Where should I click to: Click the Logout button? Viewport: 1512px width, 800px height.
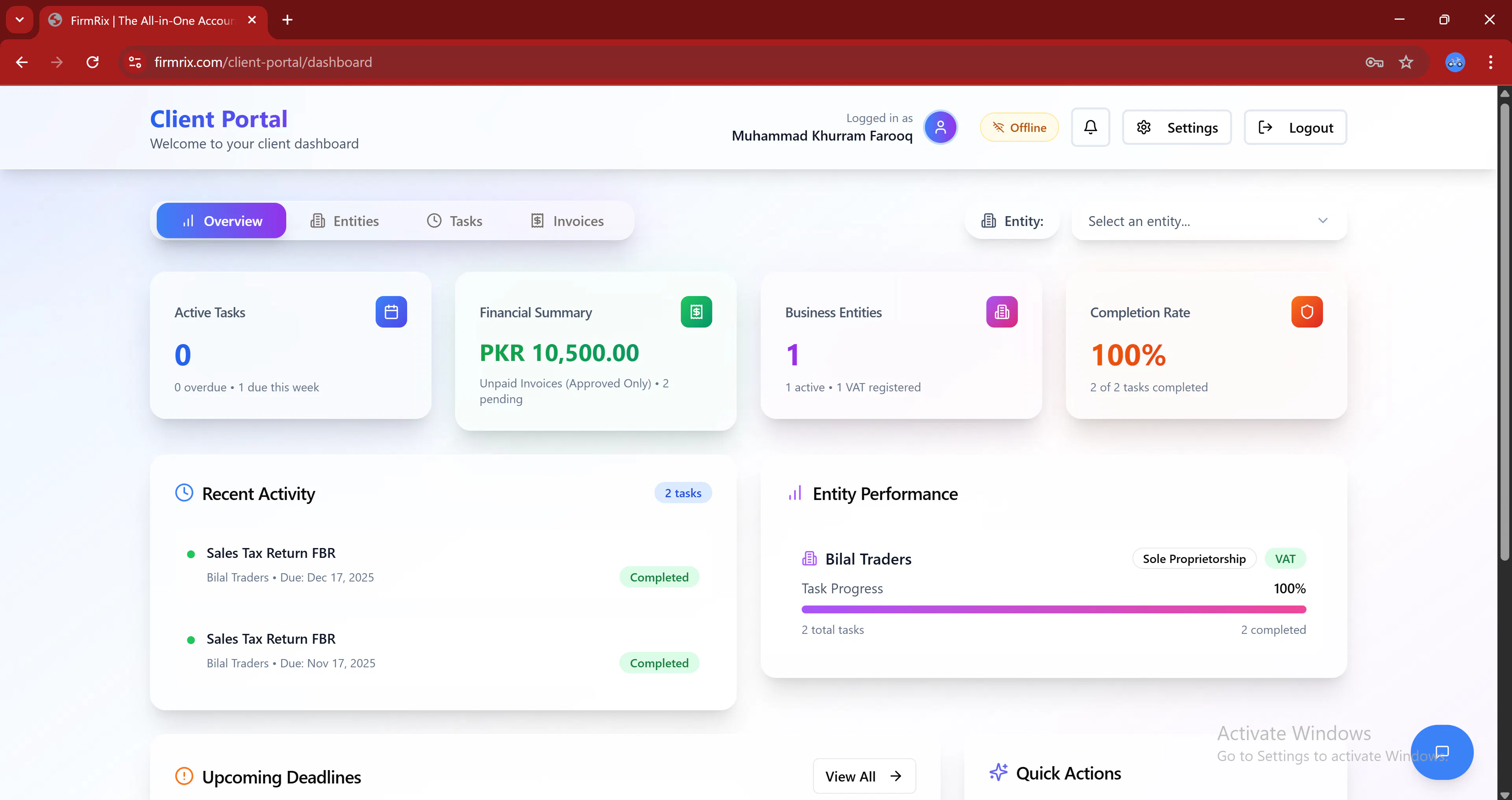tap(1295, 128)
